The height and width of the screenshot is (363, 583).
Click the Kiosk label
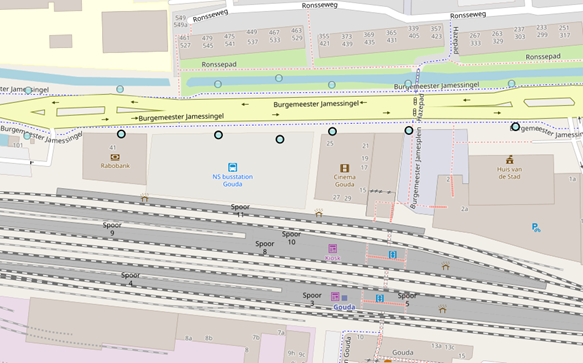[332, 258]
